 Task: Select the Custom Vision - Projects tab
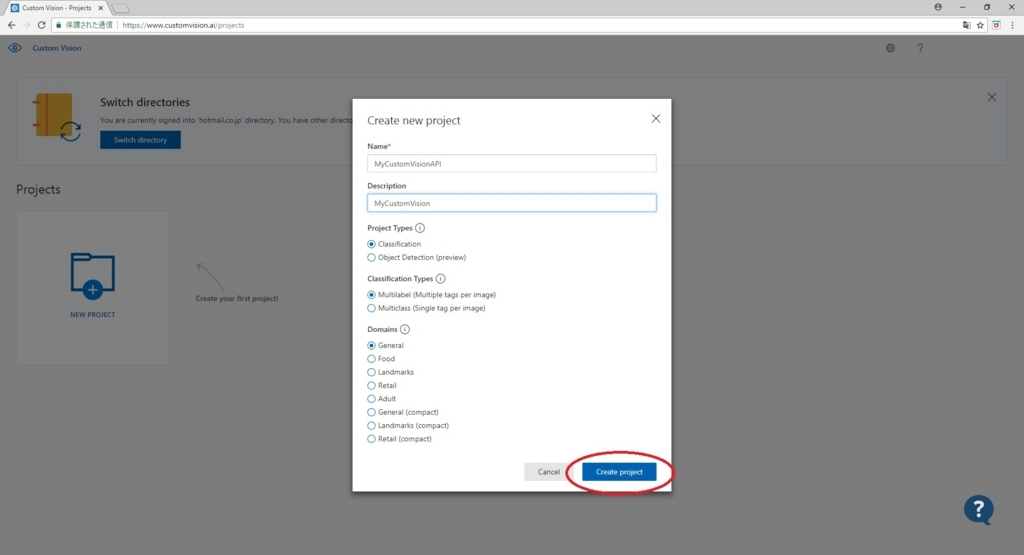(56, 8)
